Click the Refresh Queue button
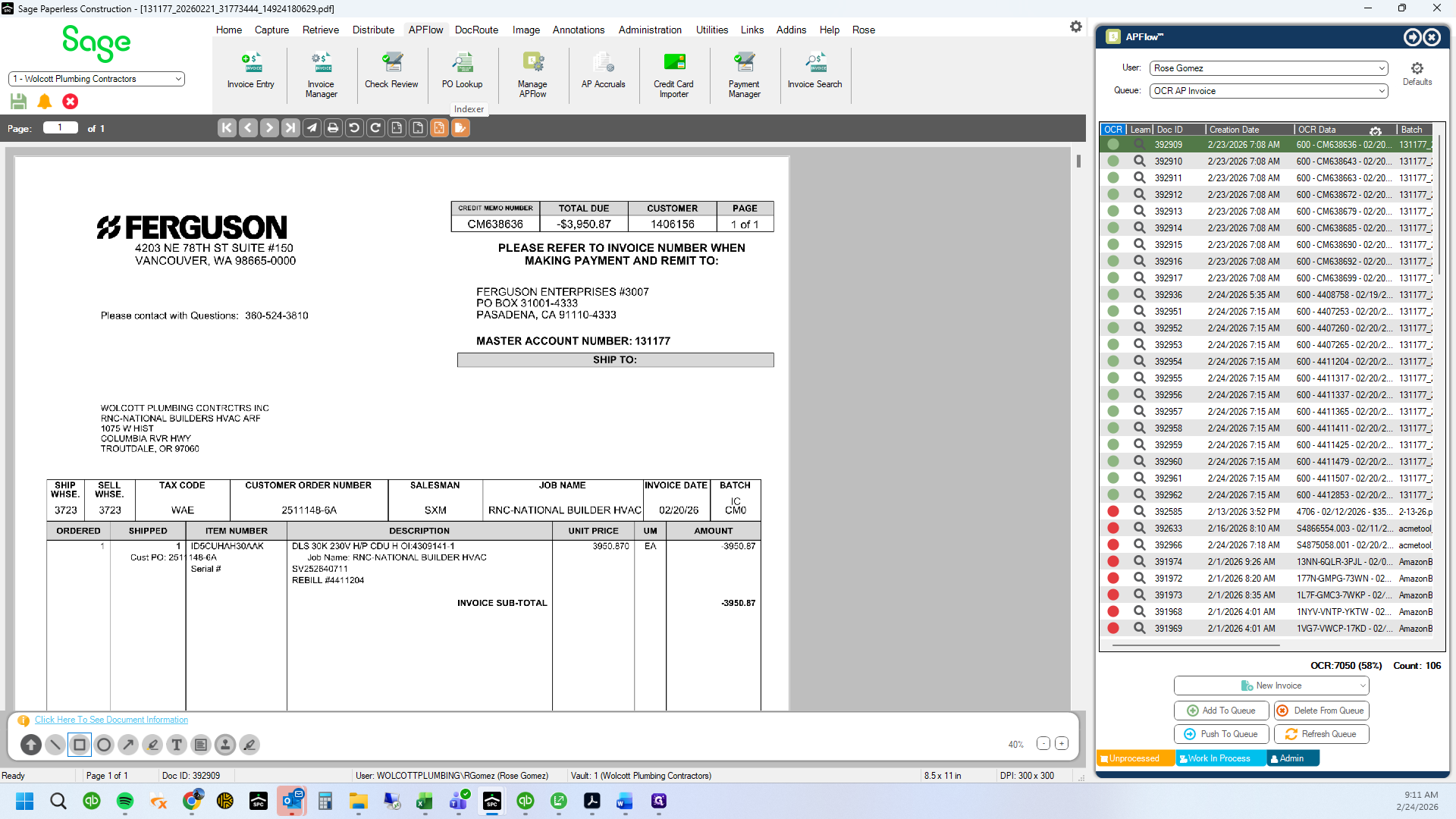The height and width of the screenshot is (819, 1456). point(1321,734)
